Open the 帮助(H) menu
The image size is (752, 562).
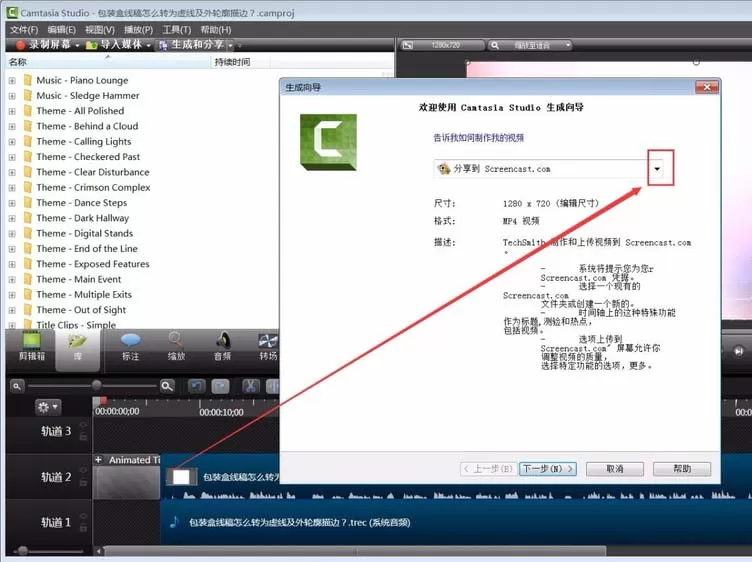pos(216,30)
